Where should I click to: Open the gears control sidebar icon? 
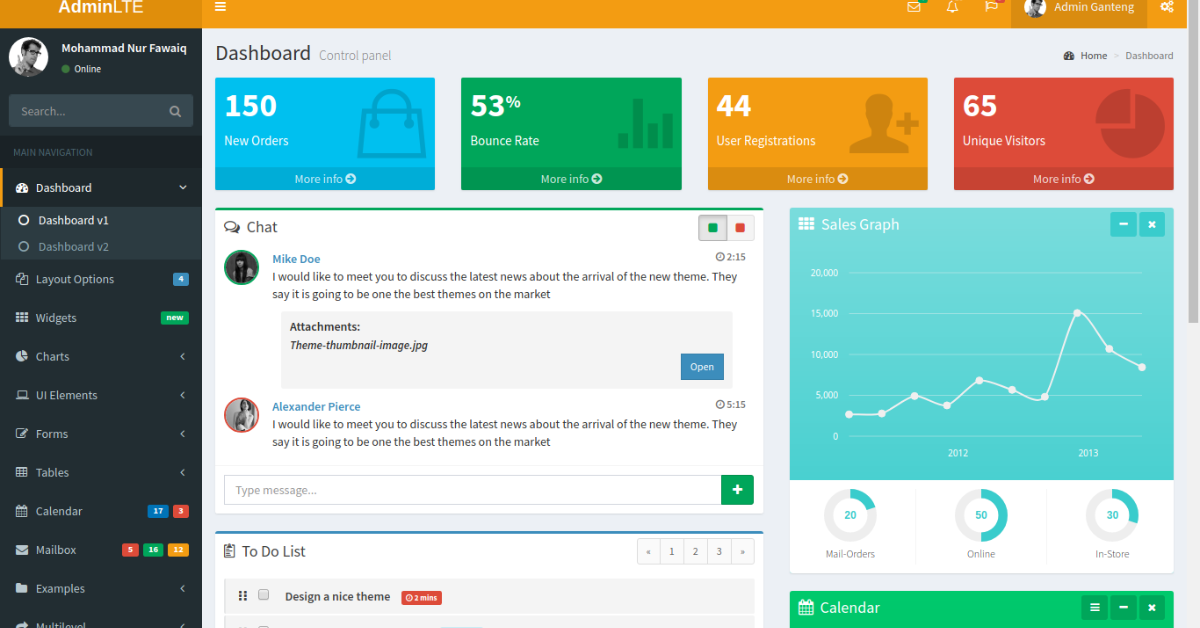1166,7
